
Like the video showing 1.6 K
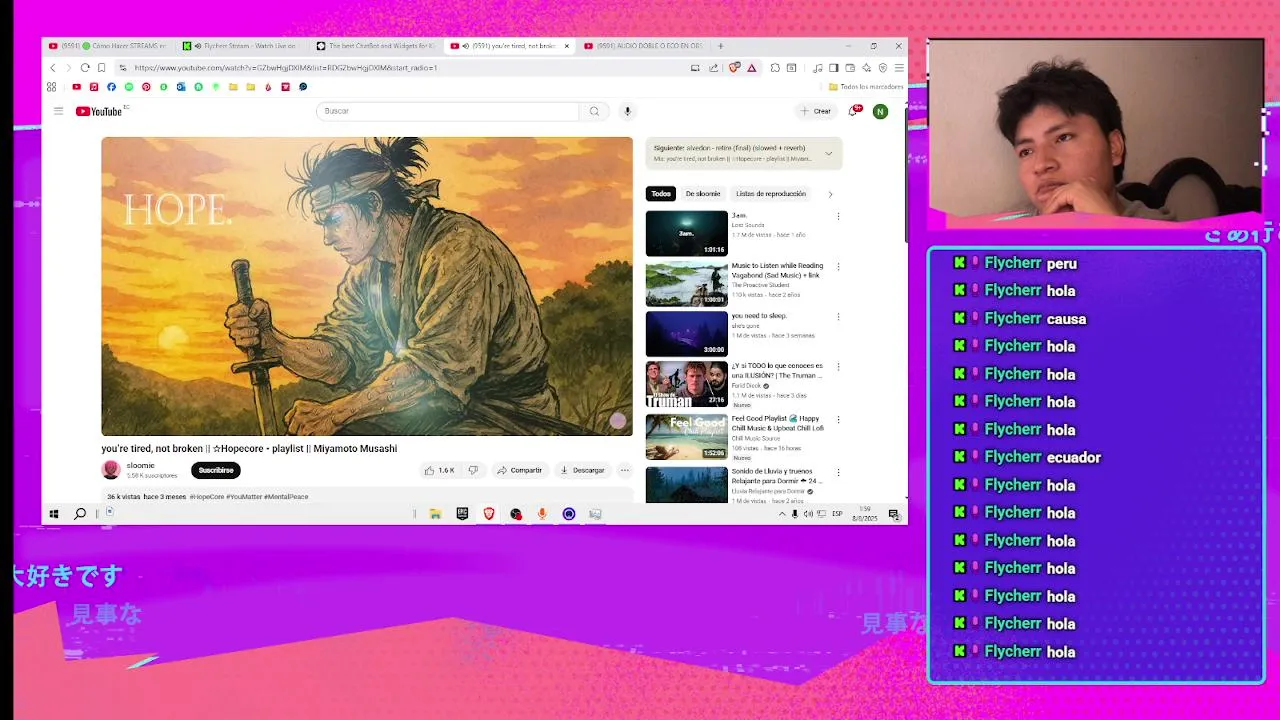(x=439, y=470)
